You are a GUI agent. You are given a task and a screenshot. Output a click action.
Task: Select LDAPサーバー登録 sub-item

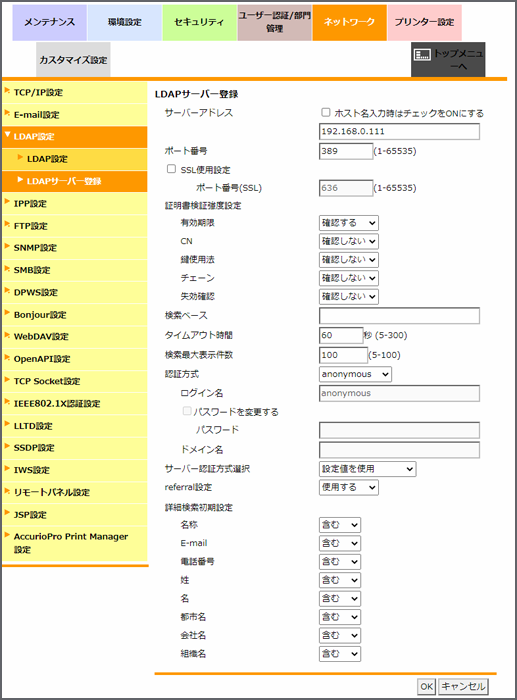(75, 181)
